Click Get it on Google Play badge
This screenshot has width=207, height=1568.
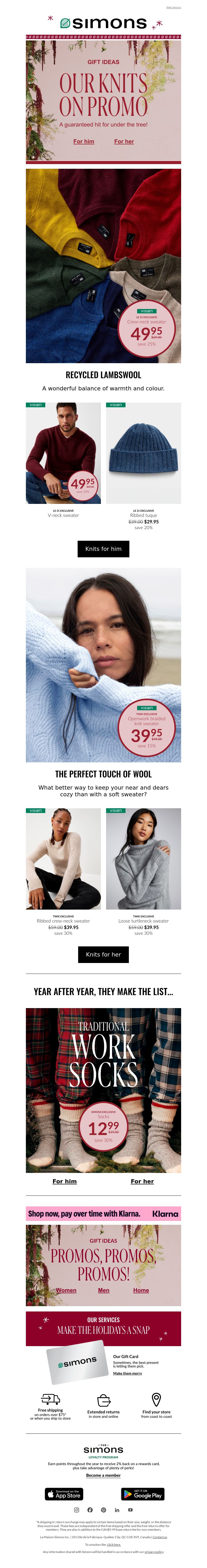point(143,1494)
